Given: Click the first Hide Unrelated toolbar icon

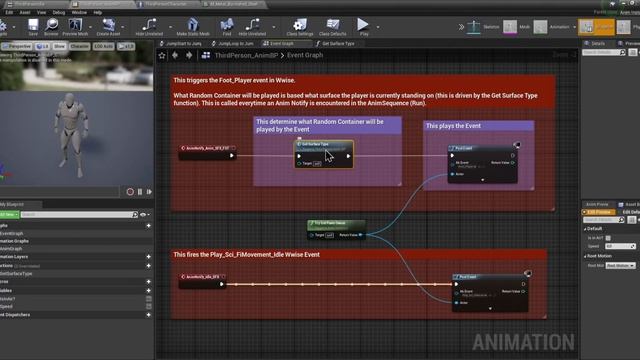Looking at the screenshot, I should pos(149,25).
